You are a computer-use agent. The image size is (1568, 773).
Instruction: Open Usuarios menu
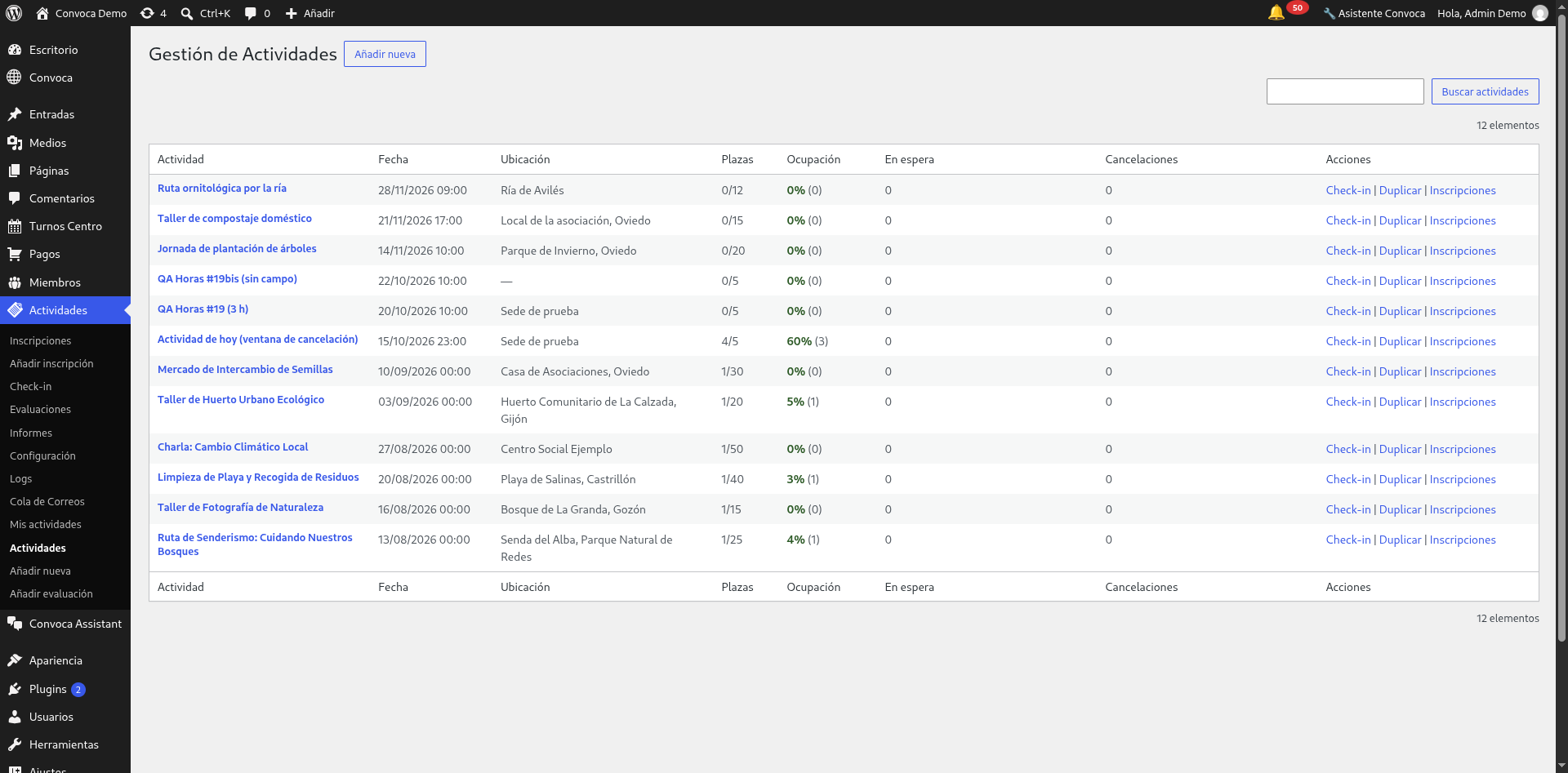(65, 717)
